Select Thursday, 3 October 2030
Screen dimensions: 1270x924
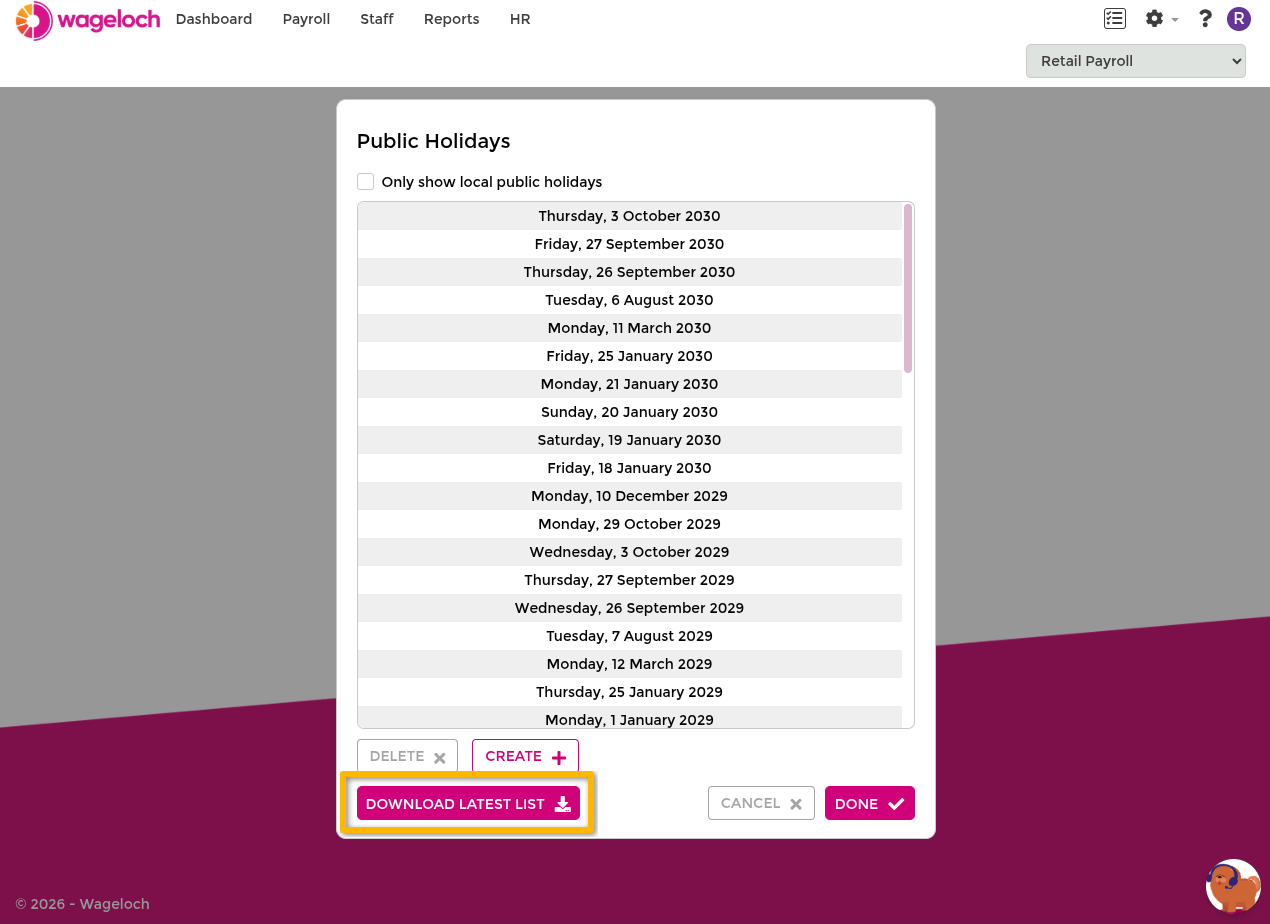pyautogui.click(x=630, y=216)
